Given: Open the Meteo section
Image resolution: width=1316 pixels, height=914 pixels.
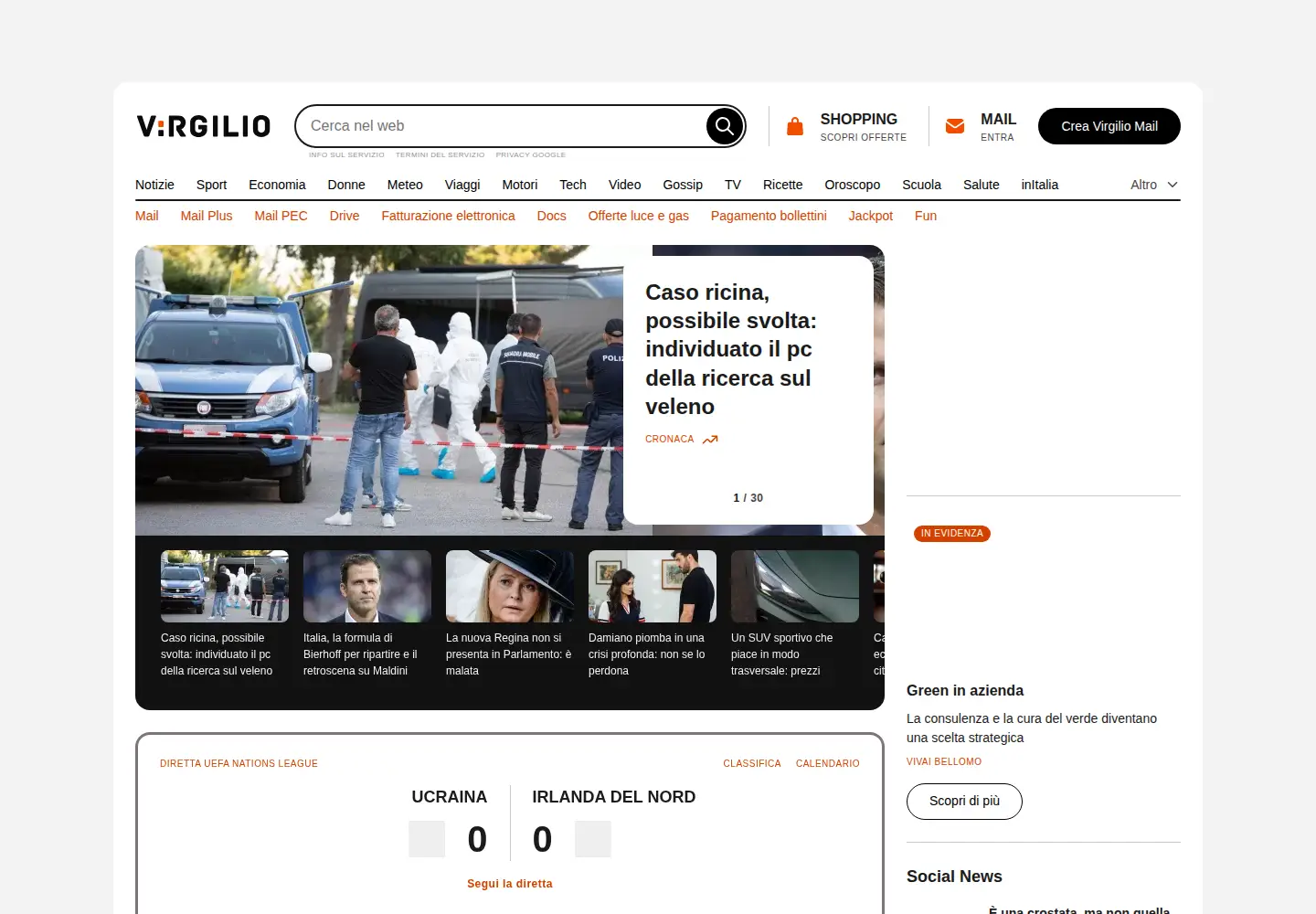Looking at the screenshot, I should tap(405, 185).
